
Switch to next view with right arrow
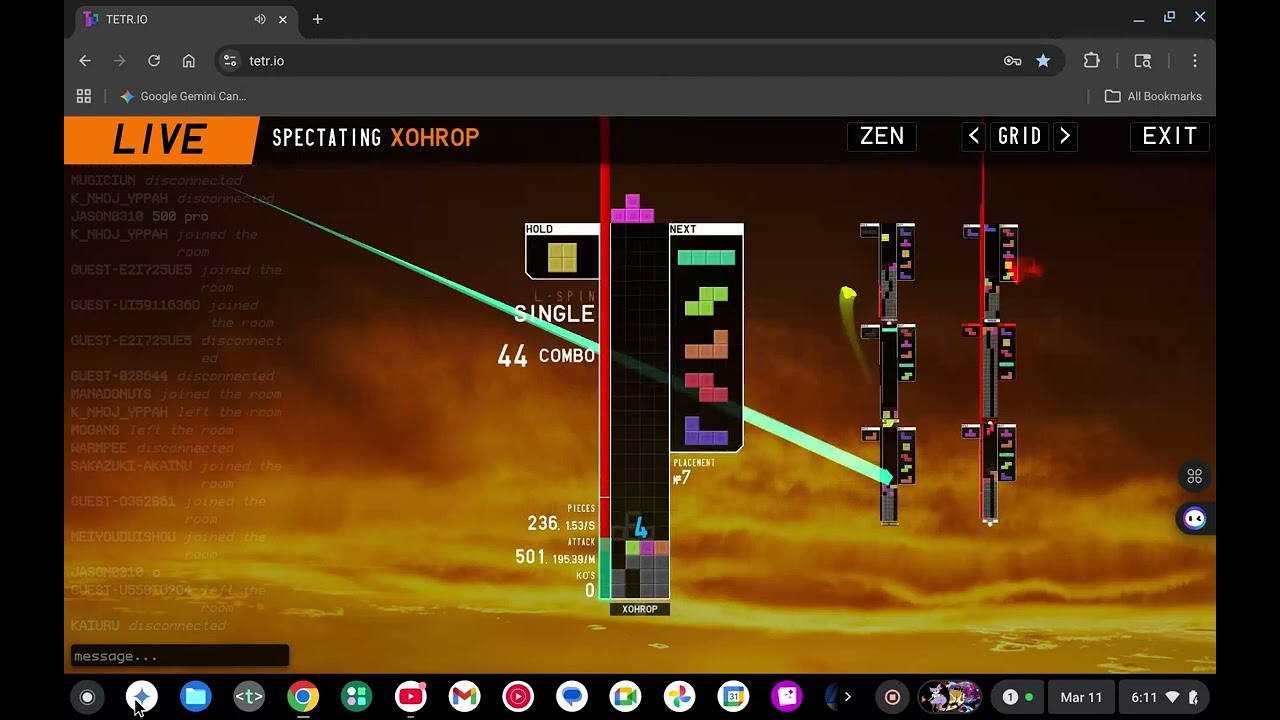(x=1065, y=136)
